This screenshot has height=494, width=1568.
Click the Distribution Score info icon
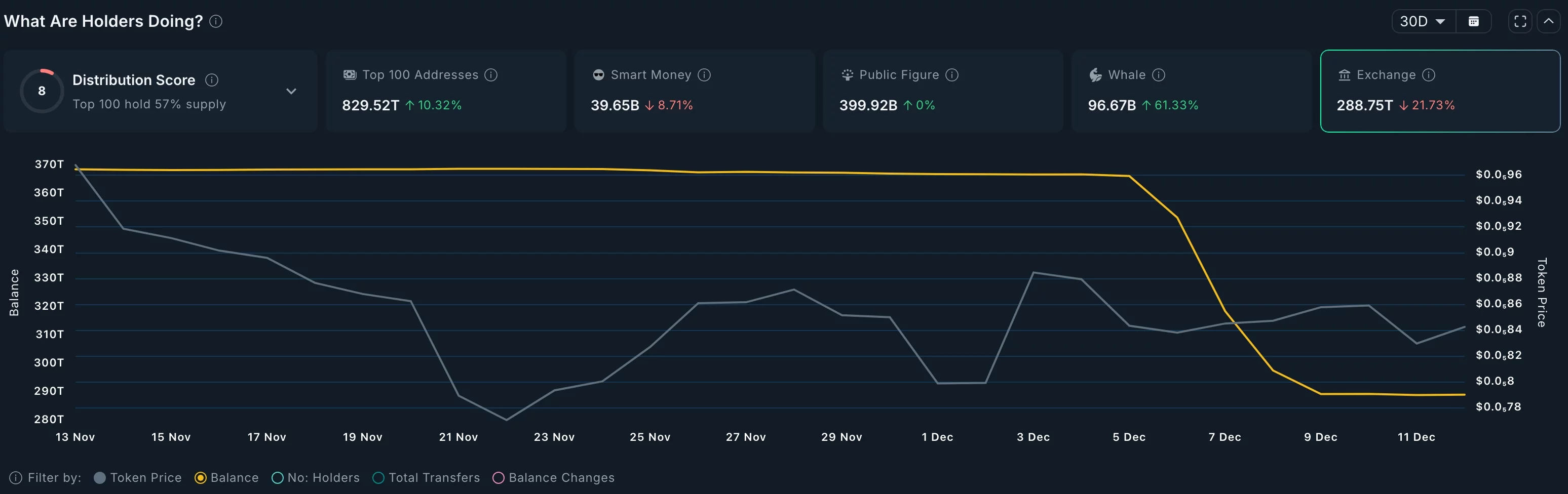click(x=212, y=79)
